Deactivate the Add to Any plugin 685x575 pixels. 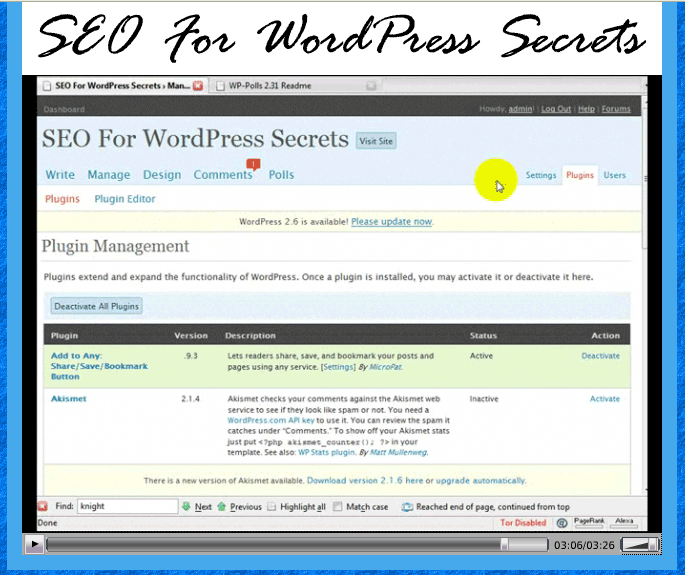coord(601,356)
